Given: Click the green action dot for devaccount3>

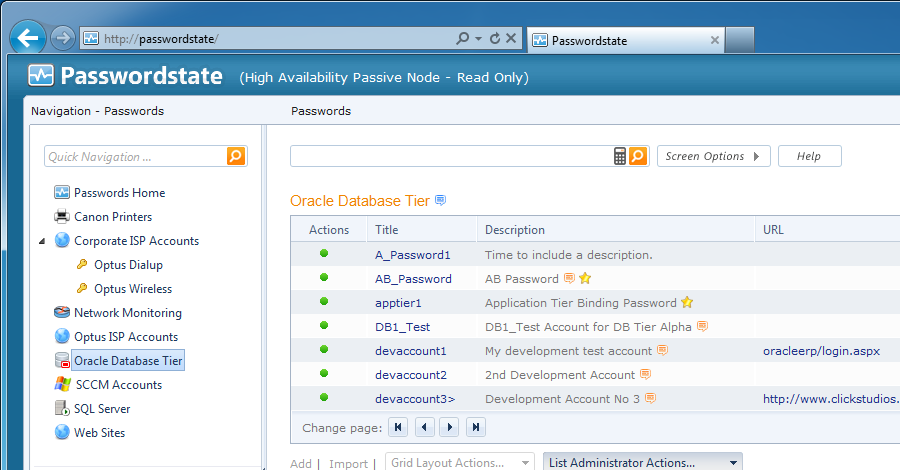Looking at the screenshot, I should pos(324,397).
